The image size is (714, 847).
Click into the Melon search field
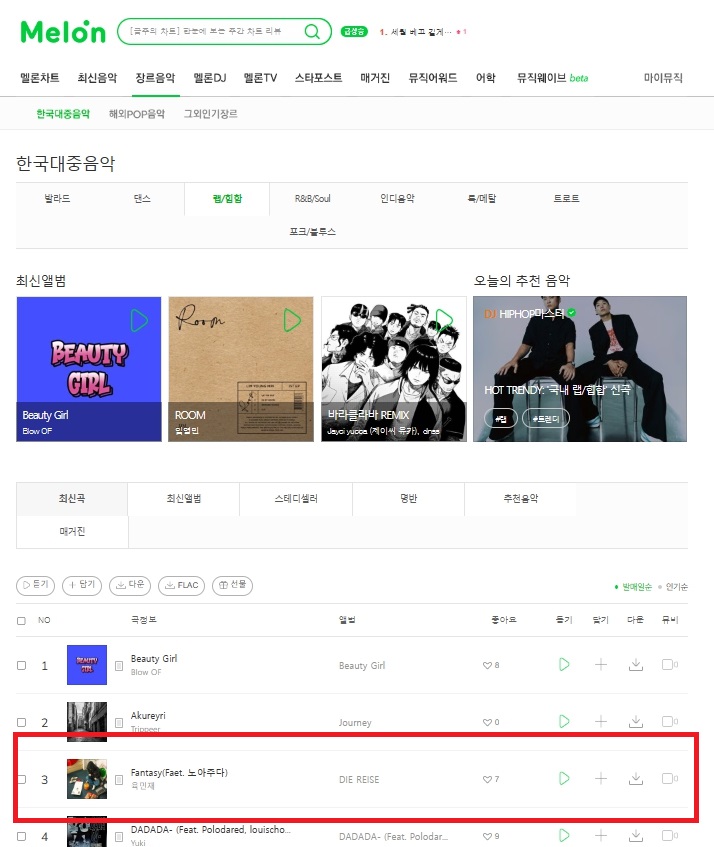coord(213,31)
